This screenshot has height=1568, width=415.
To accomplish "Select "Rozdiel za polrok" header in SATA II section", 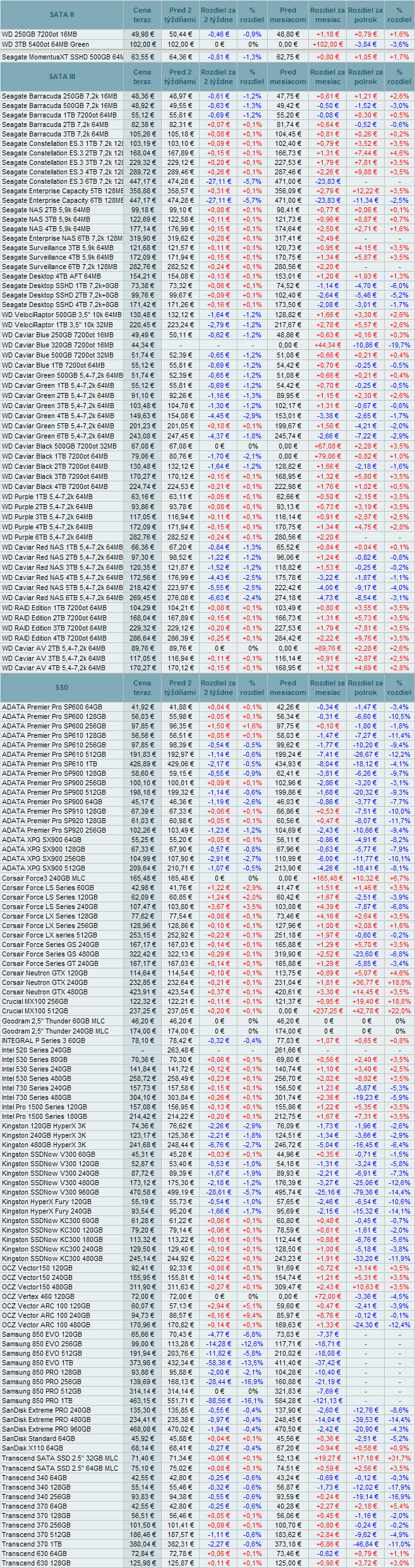I will click(366, 15).
